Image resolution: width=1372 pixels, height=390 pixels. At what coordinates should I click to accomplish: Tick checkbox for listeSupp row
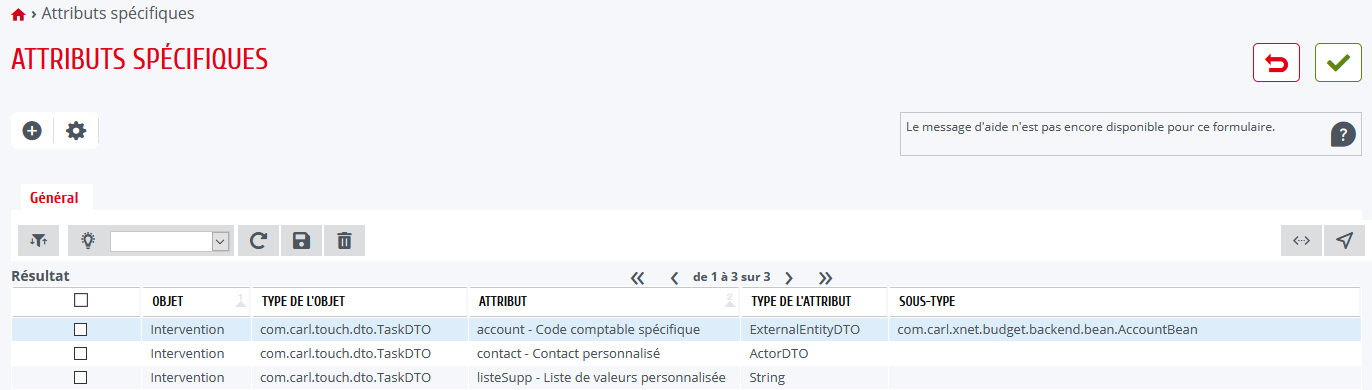(81, 377)
